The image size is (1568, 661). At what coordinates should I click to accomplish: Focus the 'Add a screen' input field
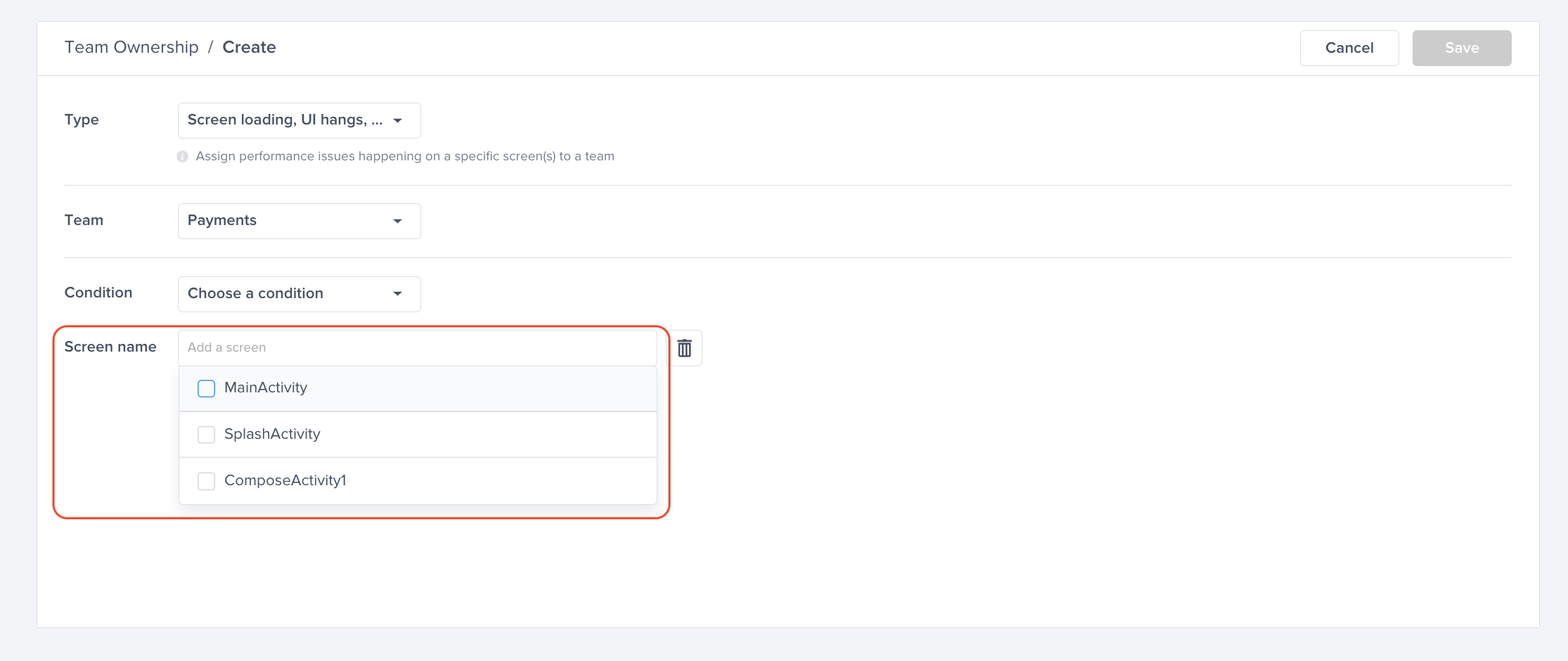pos(417,347)
